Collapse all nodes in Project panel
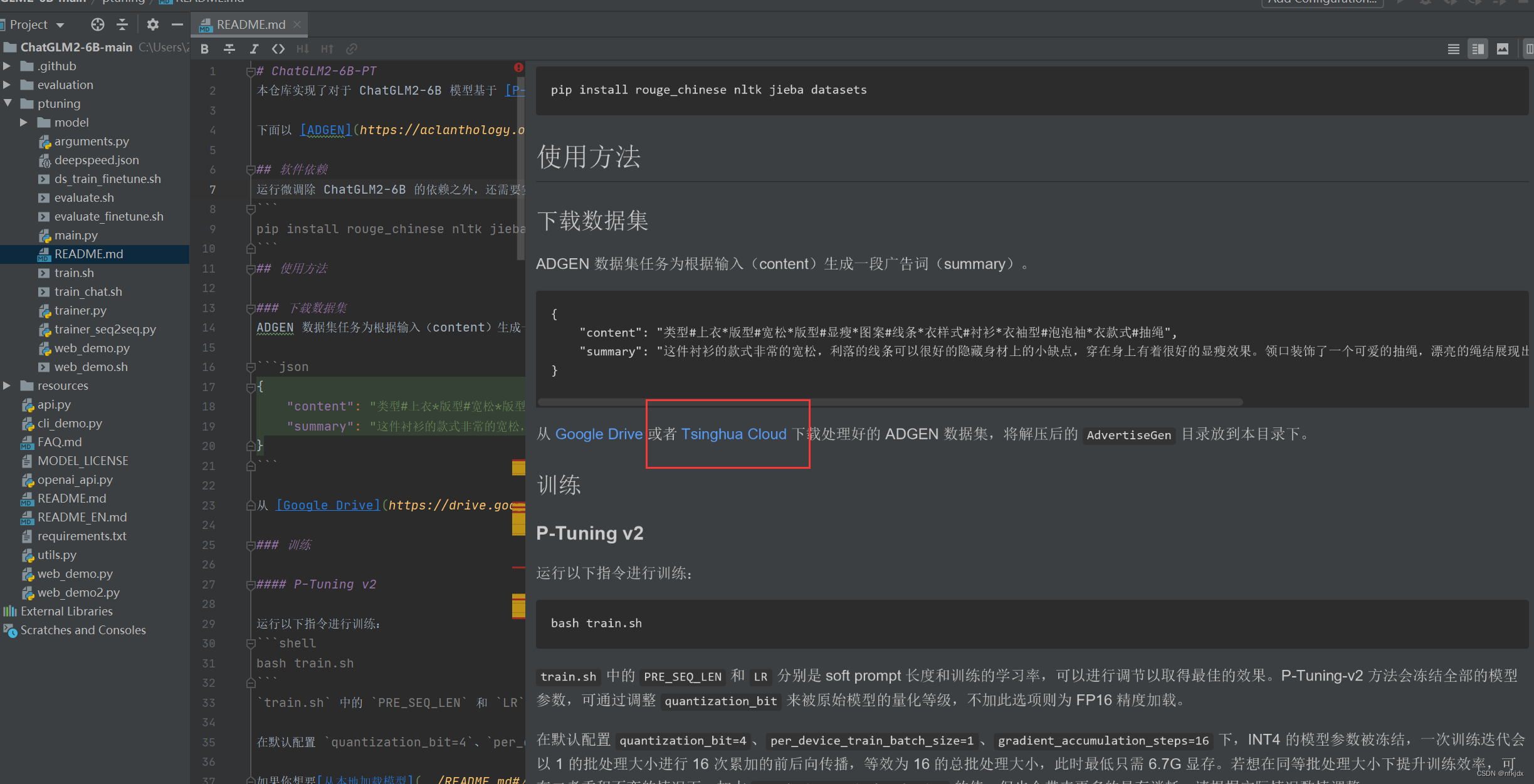The height and width of the screenshot is (784, 1534). click(x=122, y=24)
